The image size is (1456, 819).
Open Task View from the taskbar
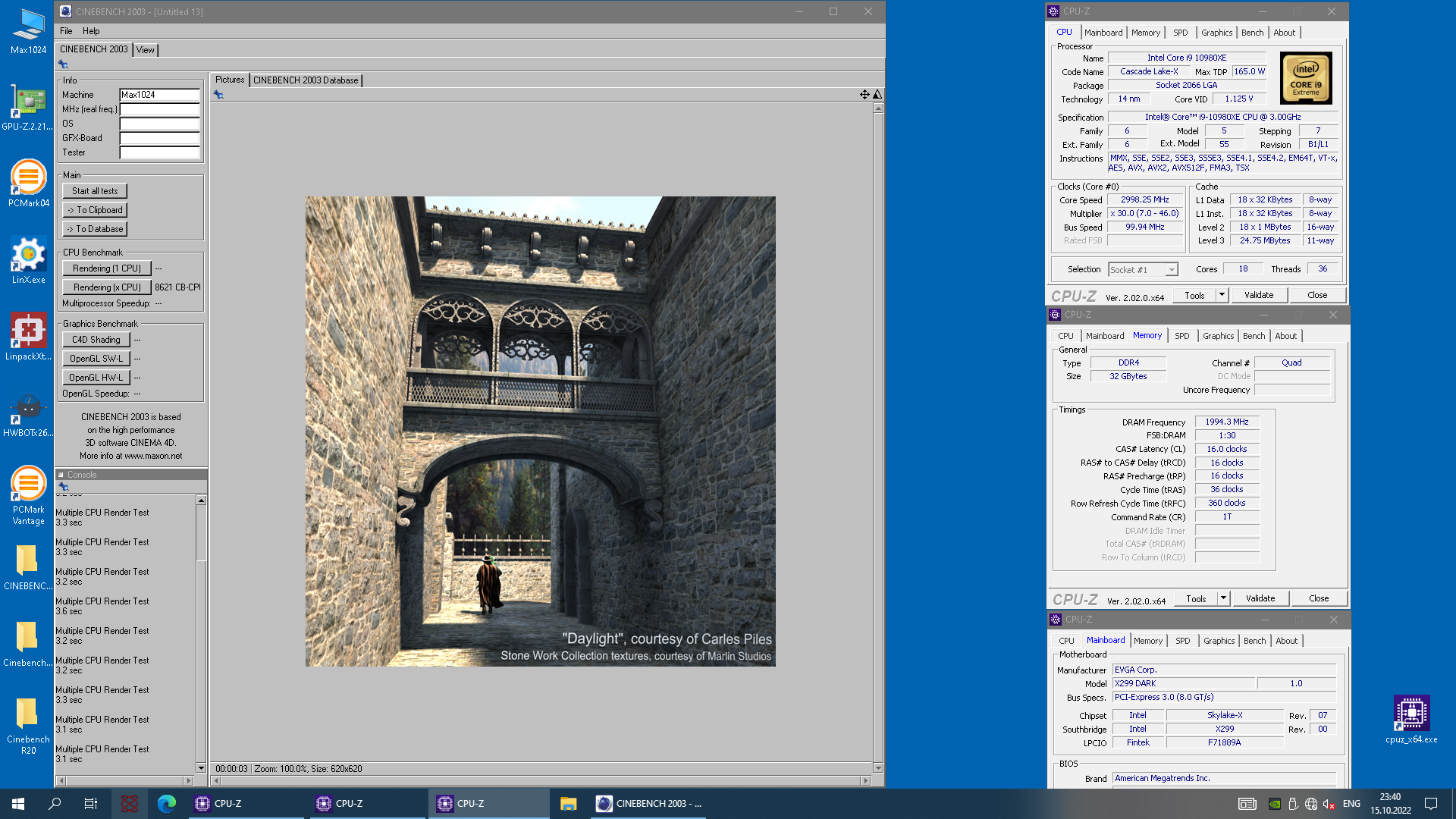point(91,804)
